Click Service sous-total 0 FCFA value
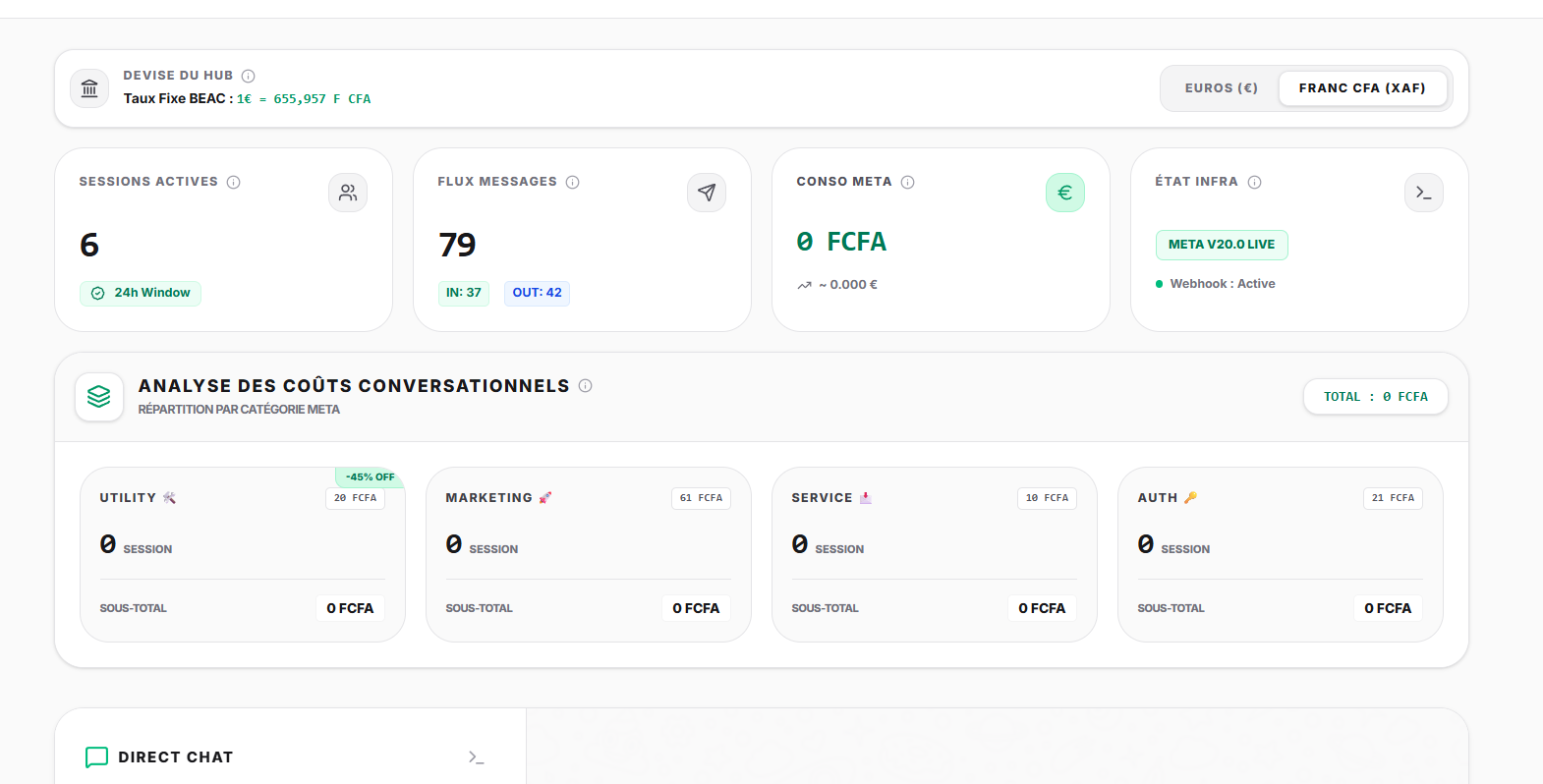The width and height of the screenshot is (1543, 784). [x=1042, y=608]
